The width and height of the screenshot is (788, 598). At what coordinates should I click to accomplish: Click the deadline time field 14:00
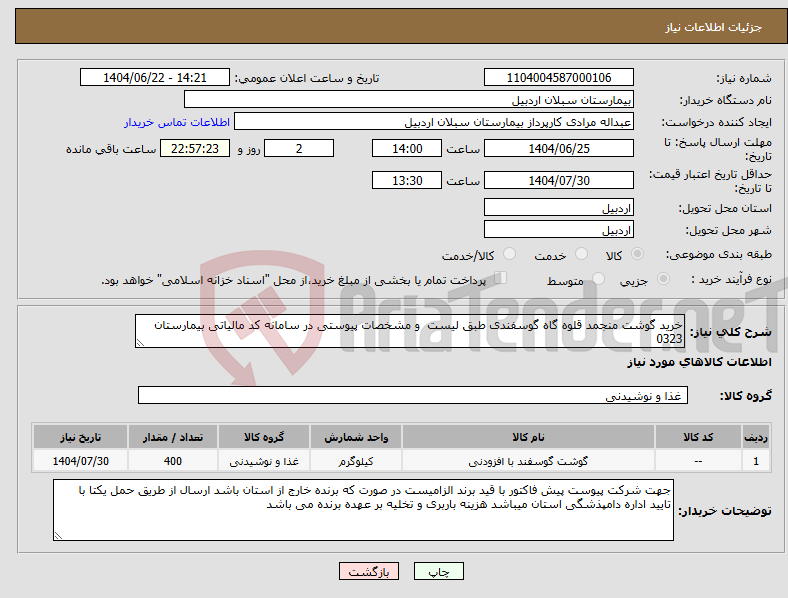[x=407, y=148]
